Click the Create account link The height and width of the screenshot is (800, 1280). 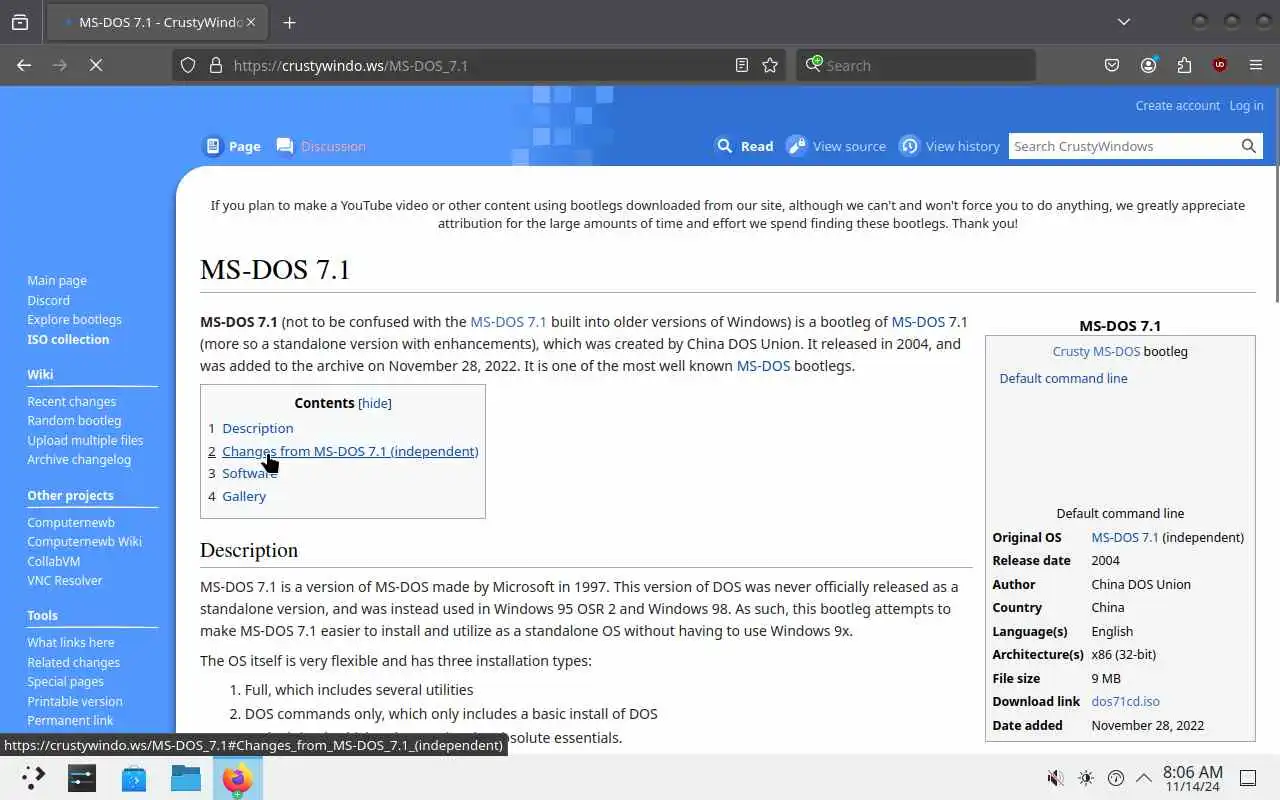click(x=1177, y=105)
